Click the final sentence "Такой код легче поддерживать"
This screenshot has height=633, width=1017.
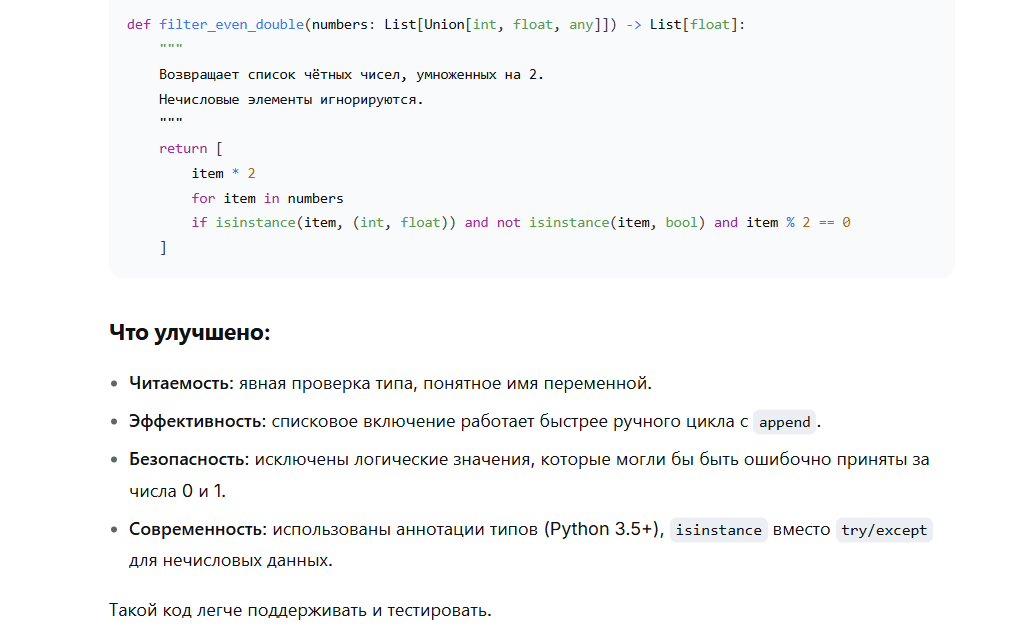click(300, 609)
